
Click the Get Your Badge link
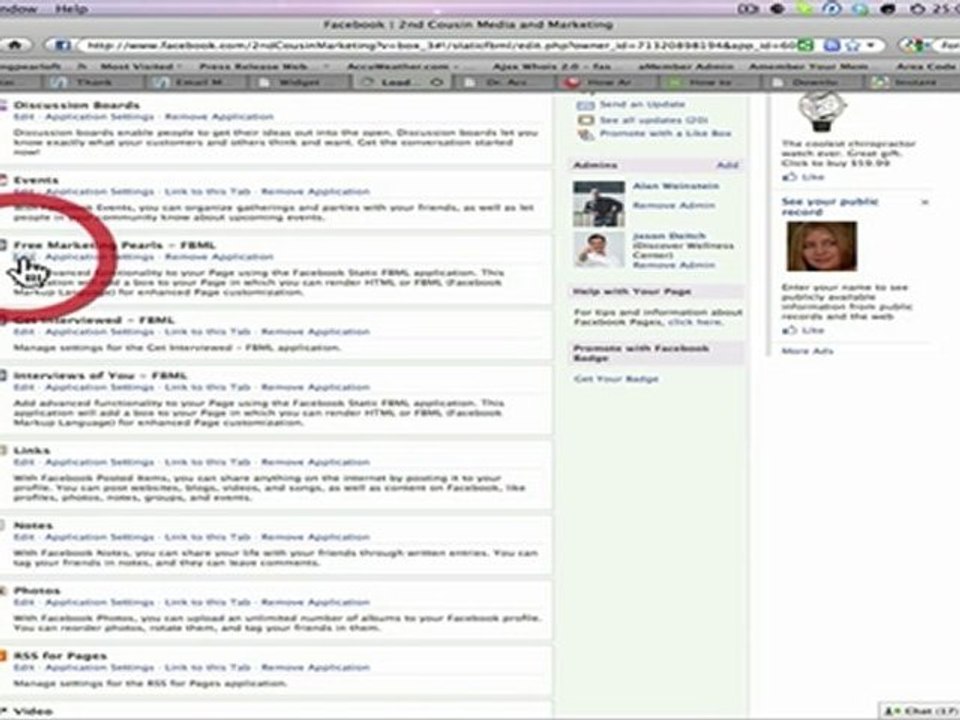616,379
